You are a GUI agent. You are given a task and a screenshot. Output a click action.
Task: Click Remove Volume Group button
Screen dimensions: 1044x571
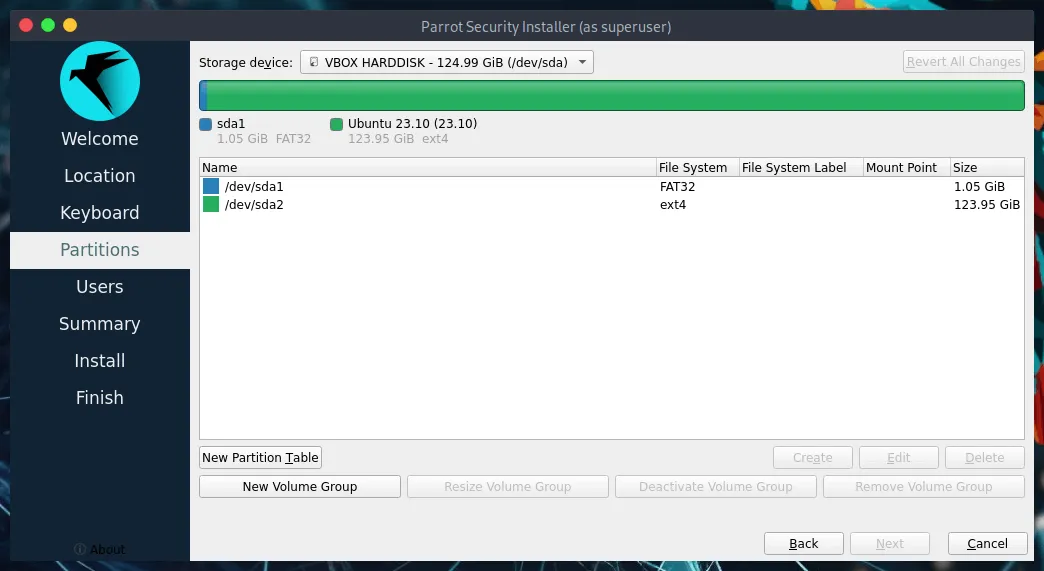click(x=923, y=486)
